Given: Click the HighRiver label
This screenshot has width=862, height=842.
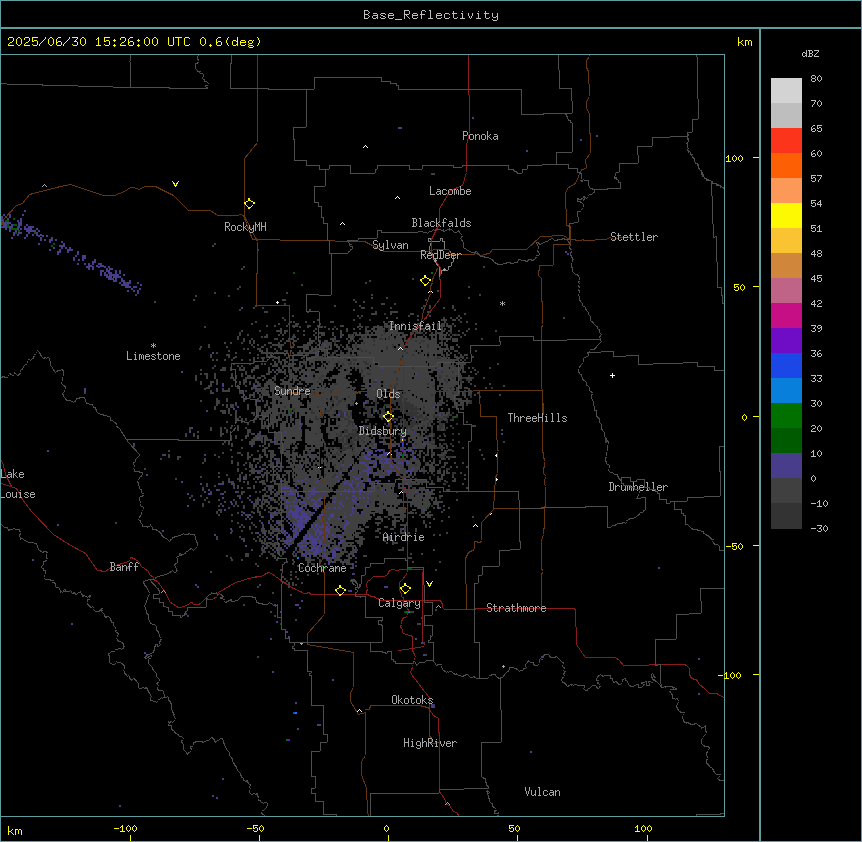Looking at the screenshot, I should pyautogui.click(x=430, y=743).
